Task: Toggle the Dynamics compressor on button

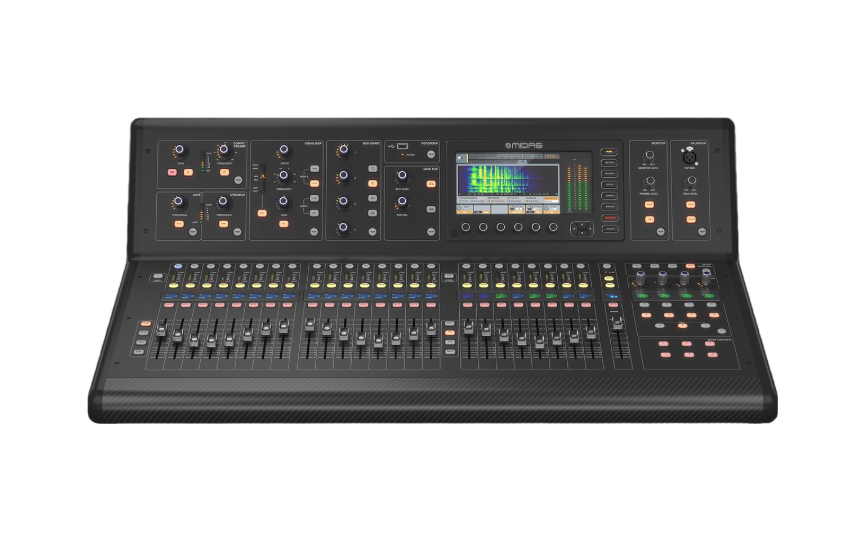Action: tap(223, 224)
